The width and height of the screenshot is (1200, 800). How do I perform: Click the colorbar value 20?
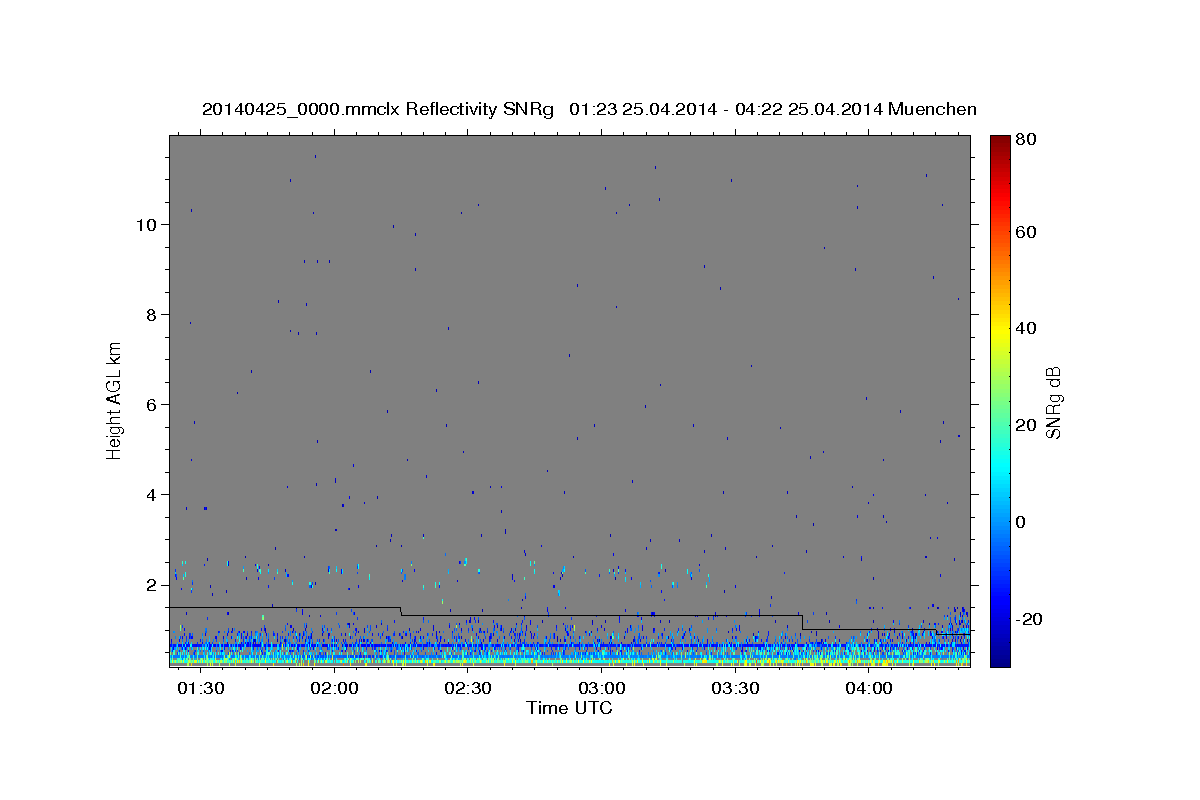[x=1026, y=425]
